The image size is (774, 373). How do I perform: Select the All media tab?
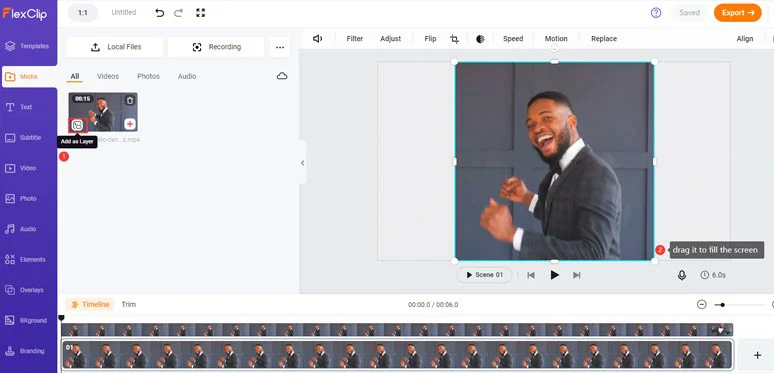(x=75, y=76)
